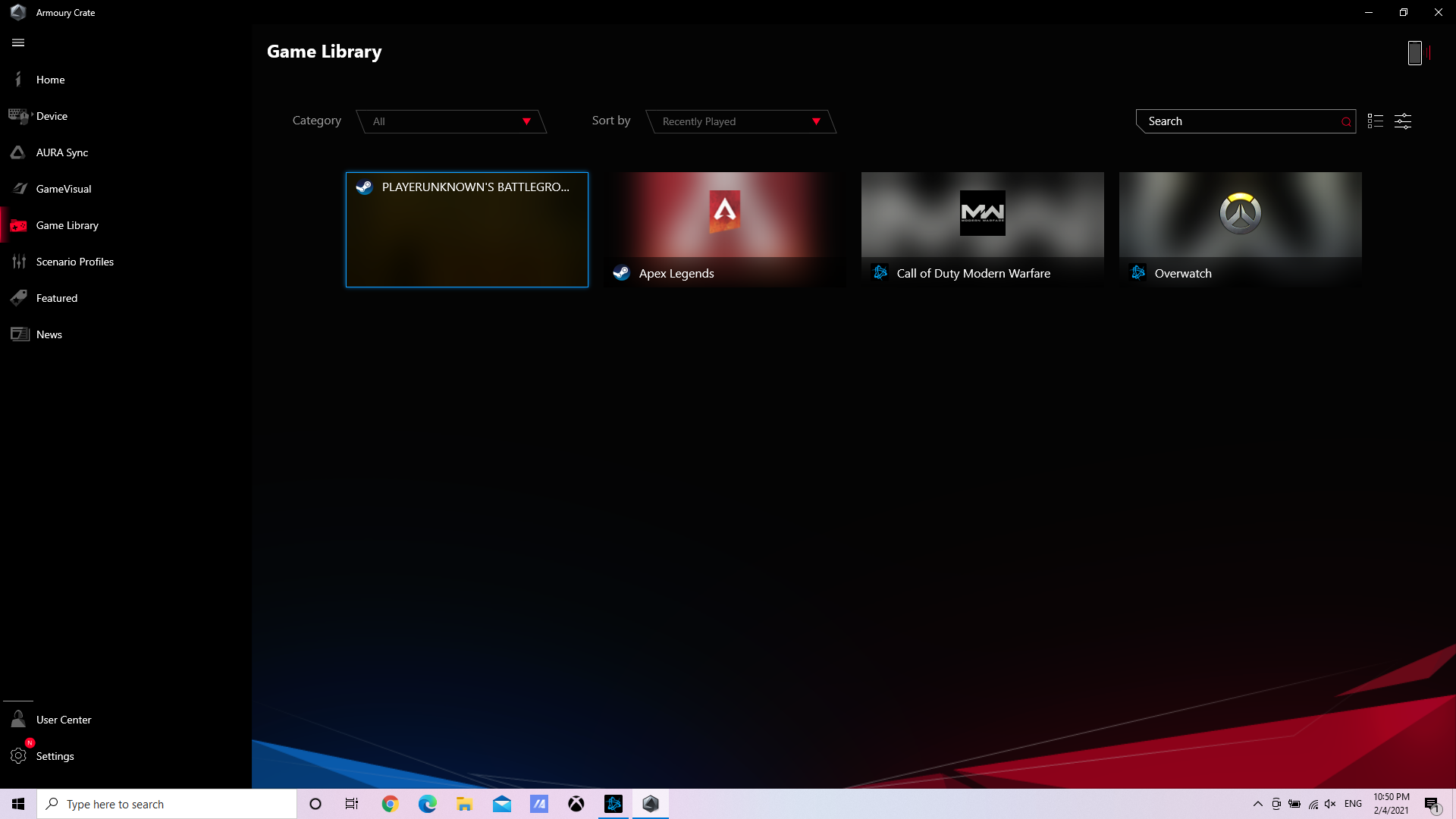This screenshot has height=819, width=1456.
Task: Expand the Sort by dropdown
Action: pyautogui.click(x=741, y=121)
